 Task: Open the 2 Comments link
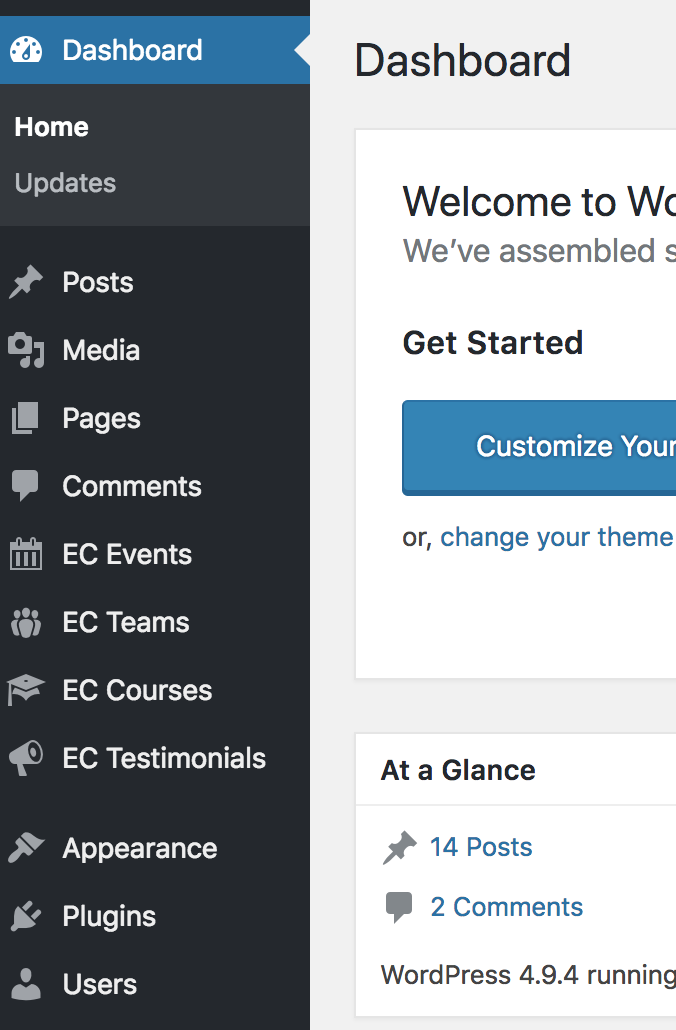[507, 907]
